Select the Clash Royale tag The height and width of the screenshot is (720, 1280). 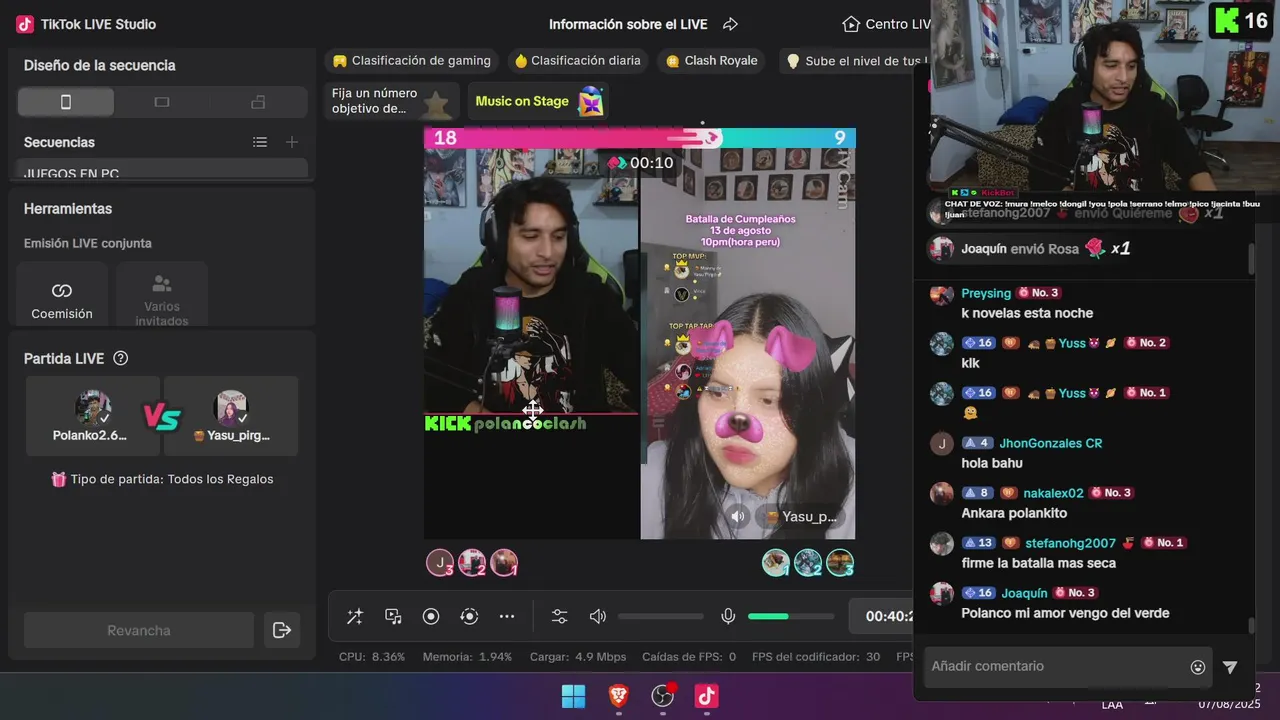pos(711,61)
